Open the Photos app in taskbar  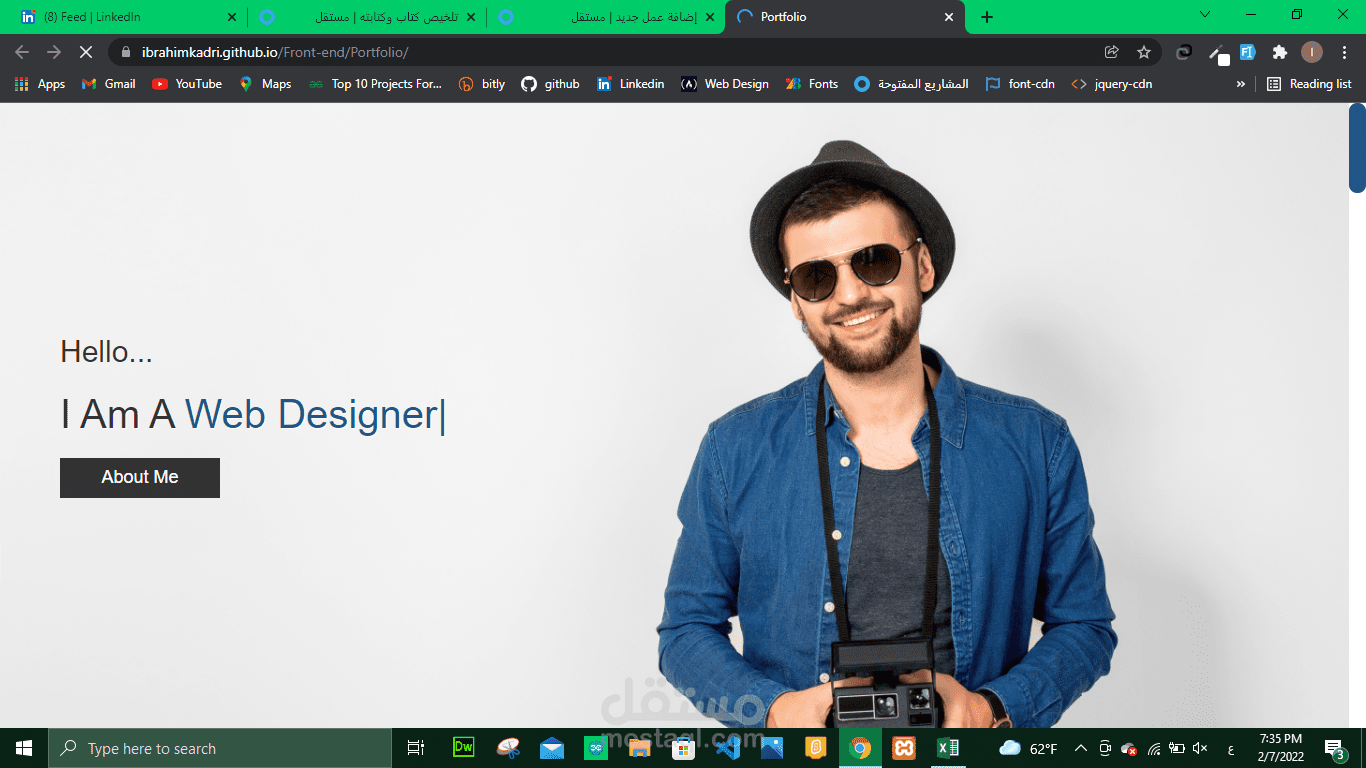772,748
